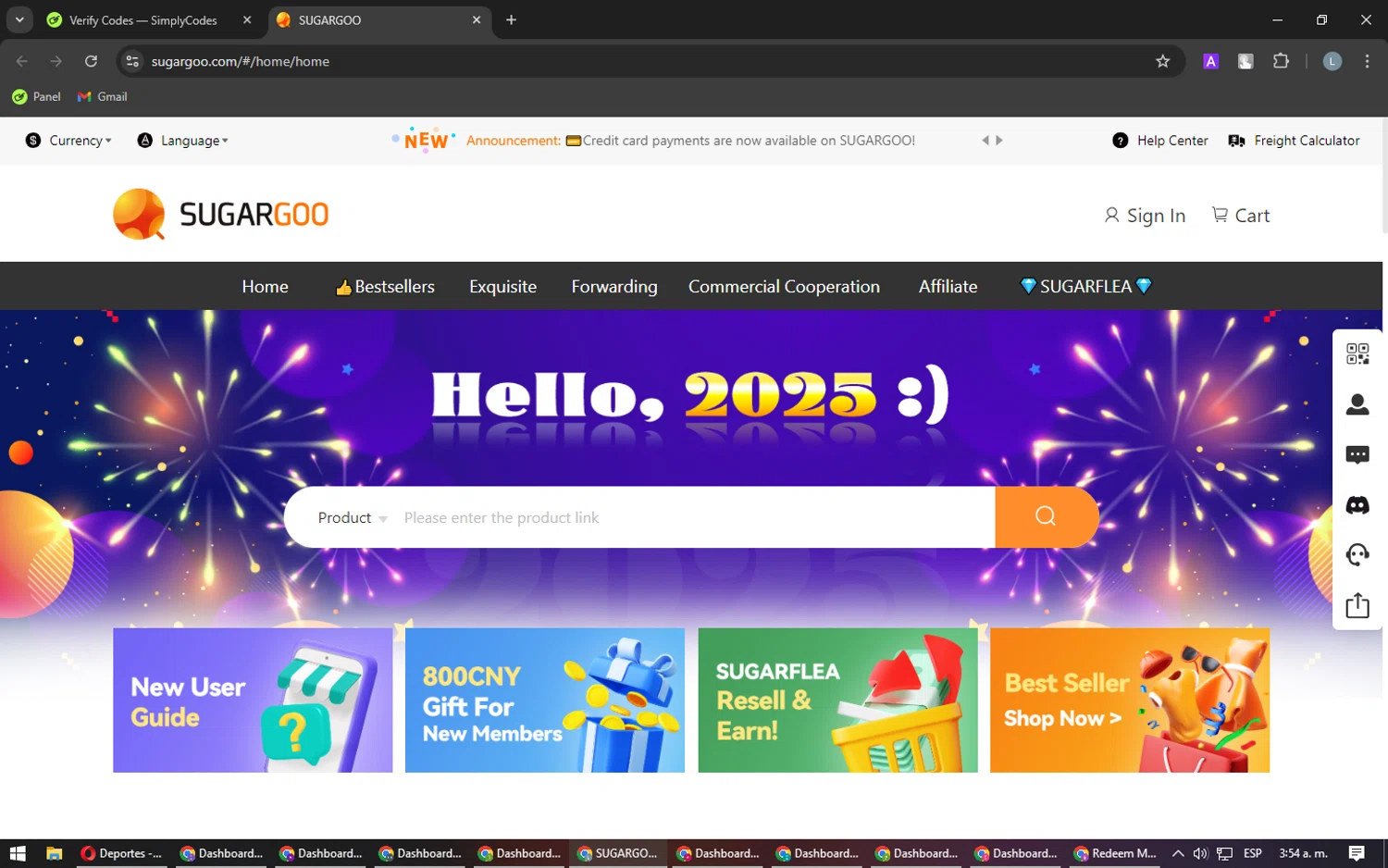The image size is (1388, 868).
Task: Click the product link search field
Action: (x=694, y=517)
